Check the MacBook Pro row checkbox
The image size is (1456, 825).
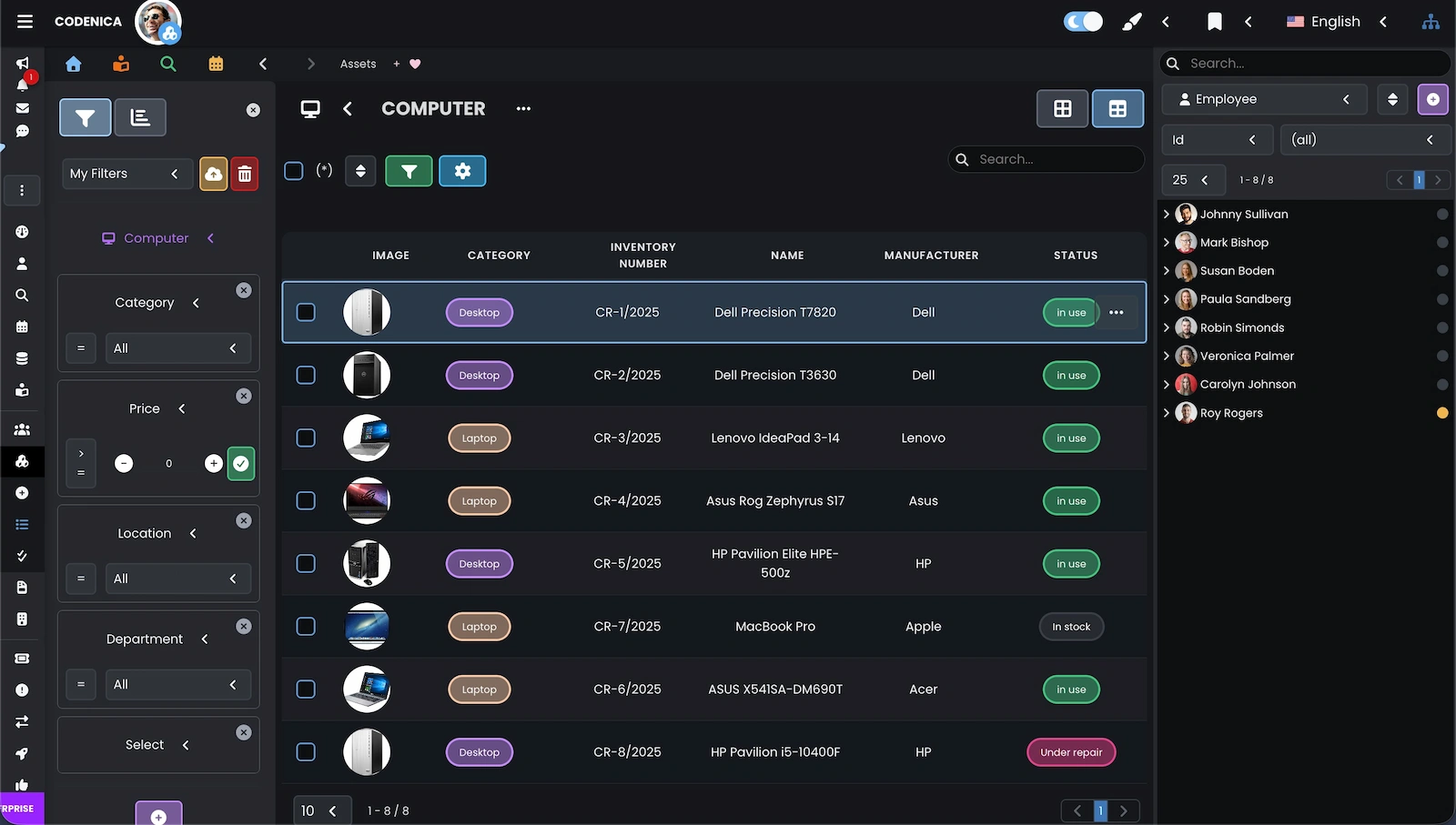click(x=305, y=626)
